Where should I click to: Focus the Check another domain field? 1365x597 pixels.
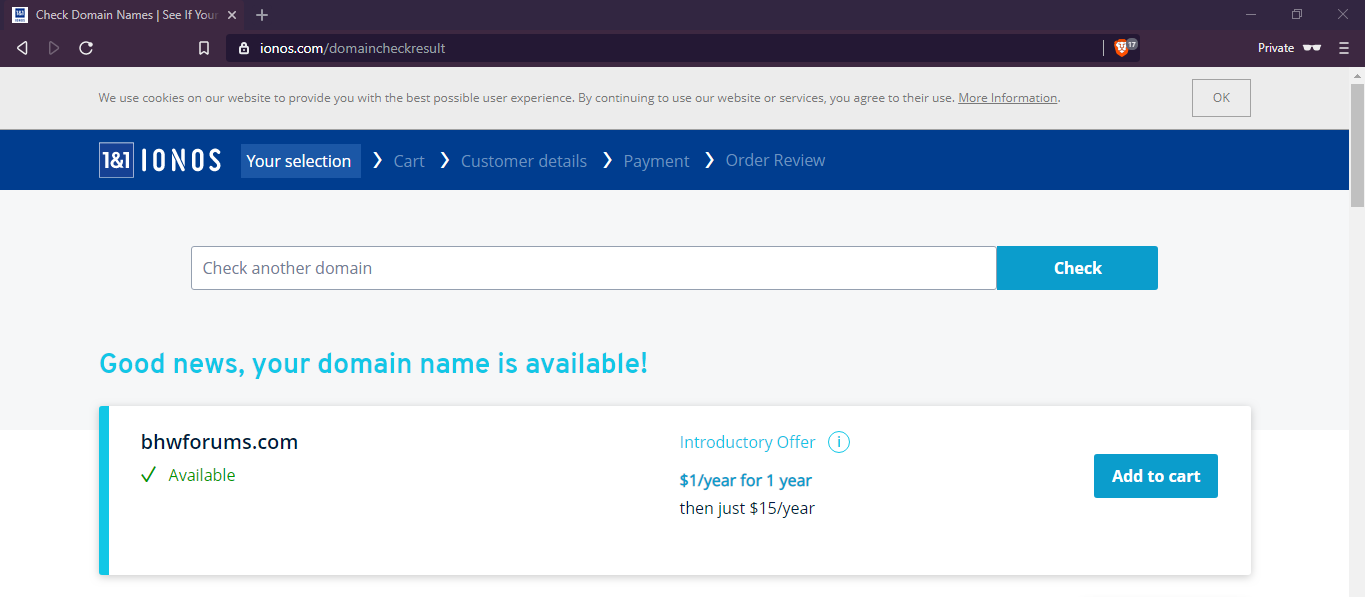594,268
